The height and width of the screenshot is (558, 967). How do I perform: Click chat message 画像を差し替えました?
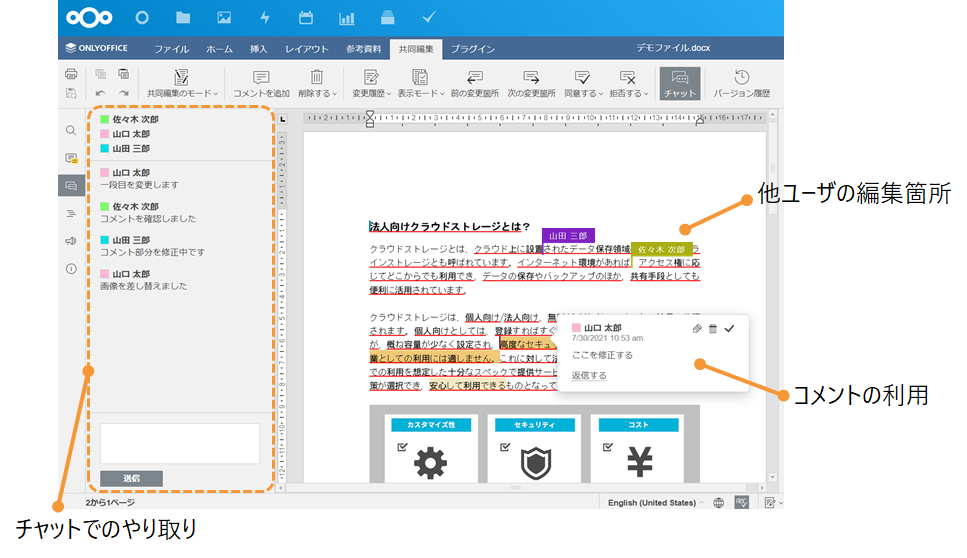[144, 286]
